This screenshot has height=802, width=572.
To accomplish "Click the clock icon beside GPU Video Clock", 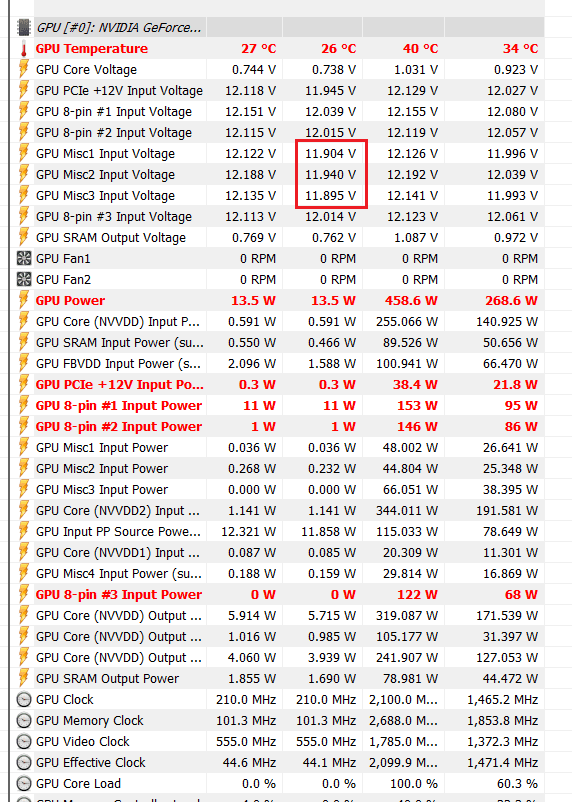I will pos(24,742).
